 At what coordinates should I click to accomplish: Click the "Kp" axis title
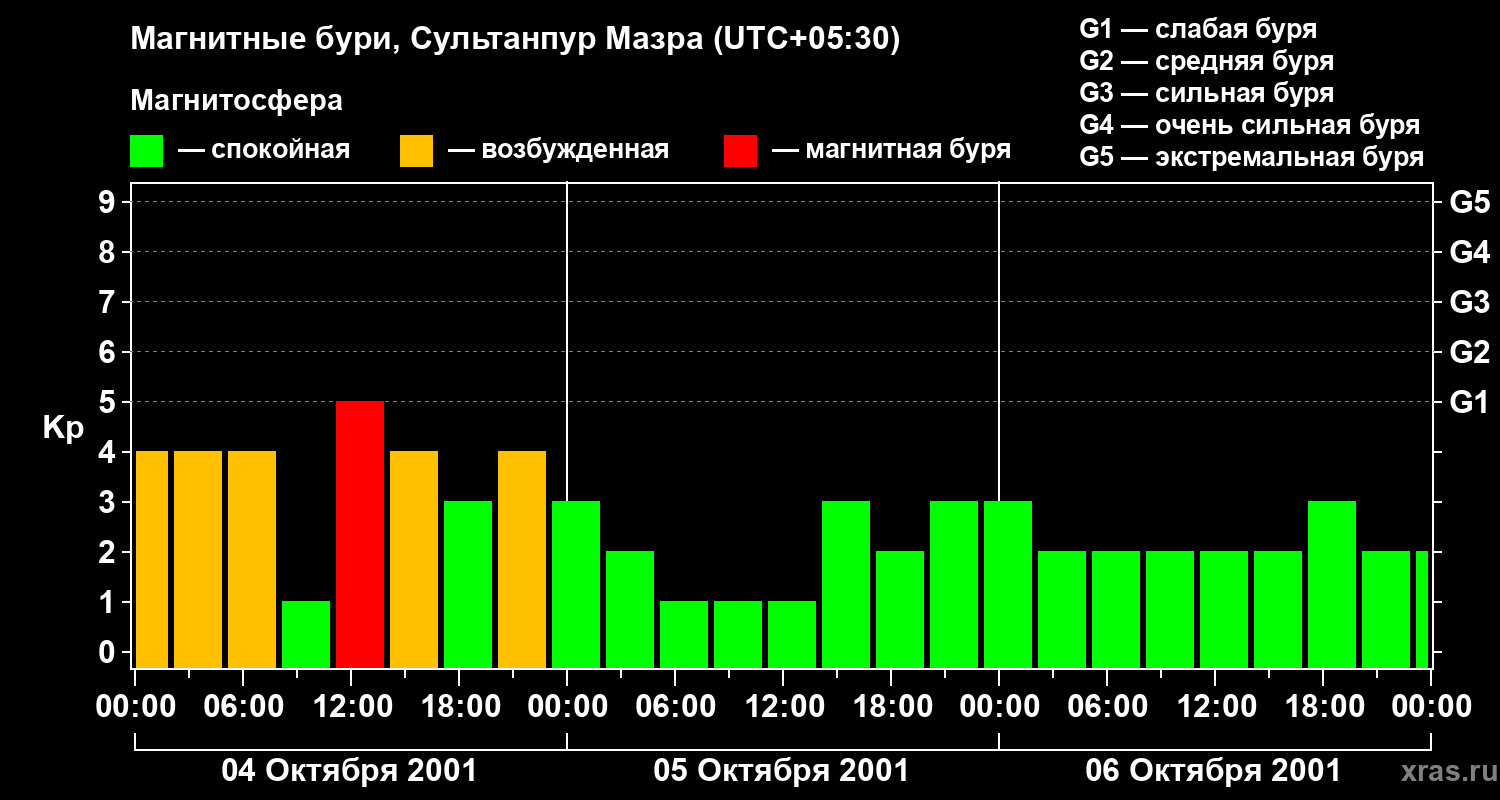point(64,429)
